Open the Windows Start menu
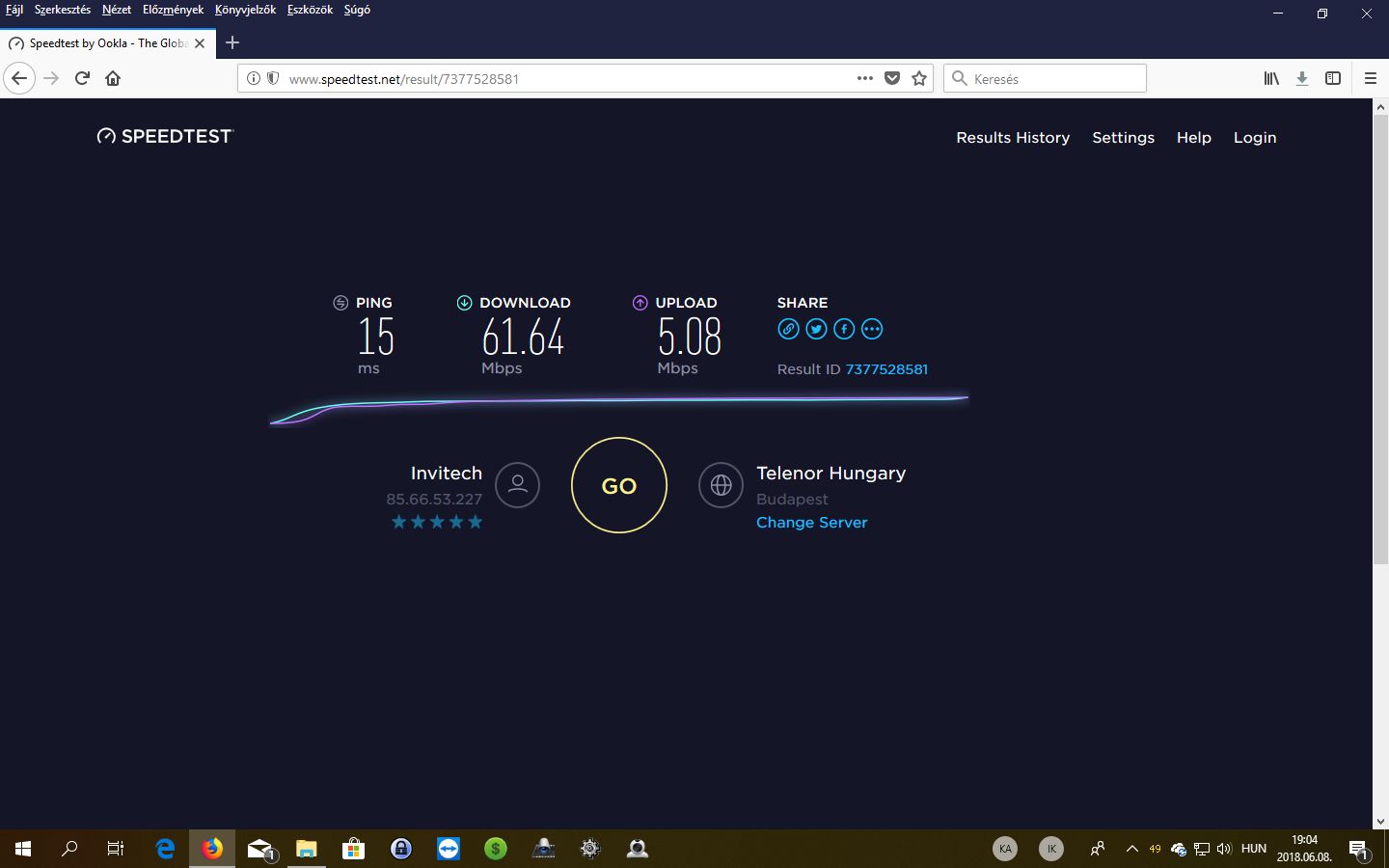 tap(23, 849)
